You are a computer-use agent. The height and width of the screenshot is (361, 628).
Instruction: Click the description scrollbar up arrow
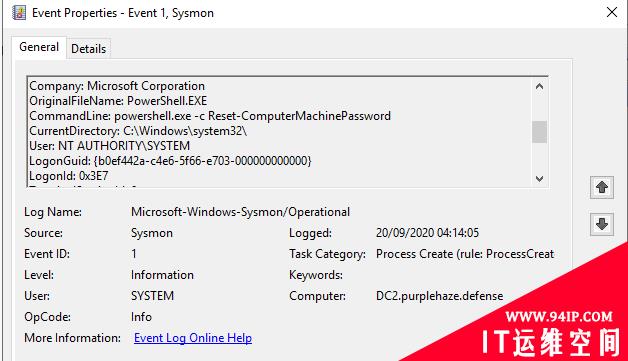pyautogui.click(x=539, y=86)
